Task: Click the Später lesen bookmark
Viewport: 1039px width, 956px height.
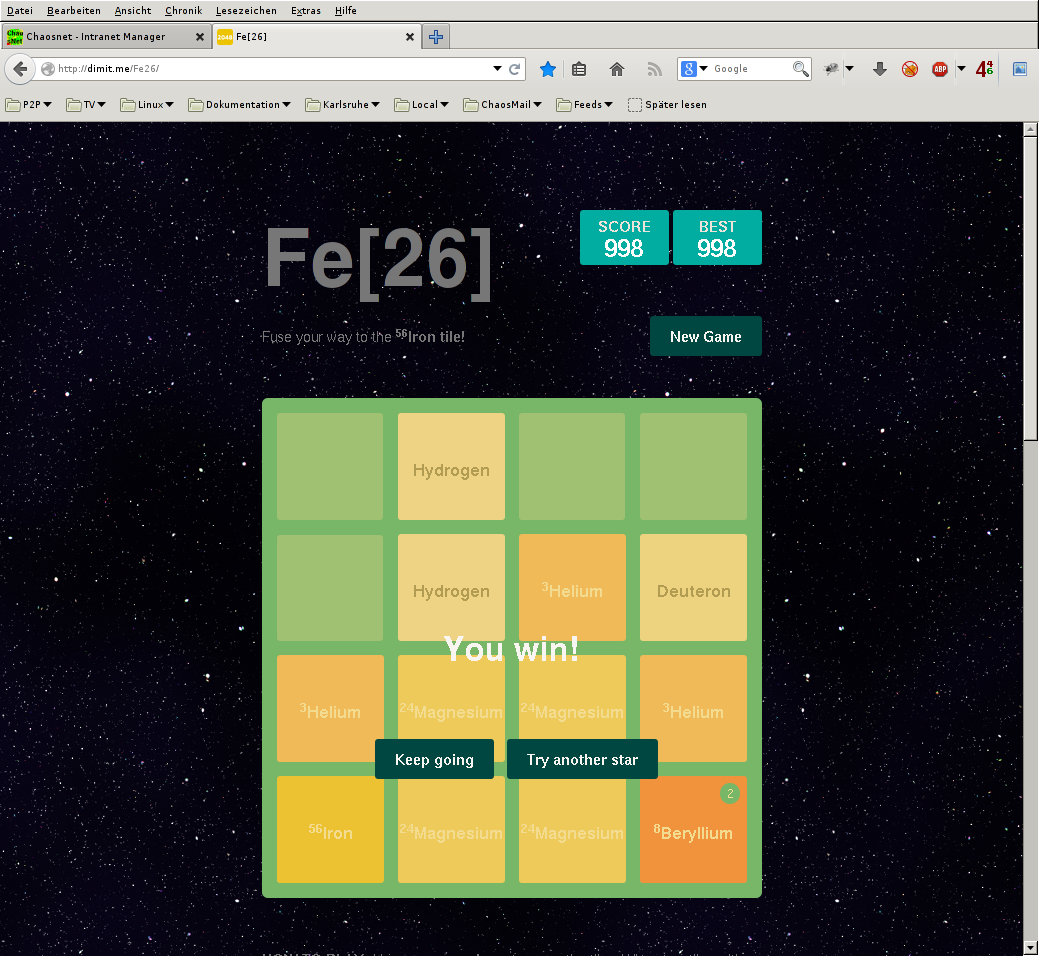Action: 667,104
